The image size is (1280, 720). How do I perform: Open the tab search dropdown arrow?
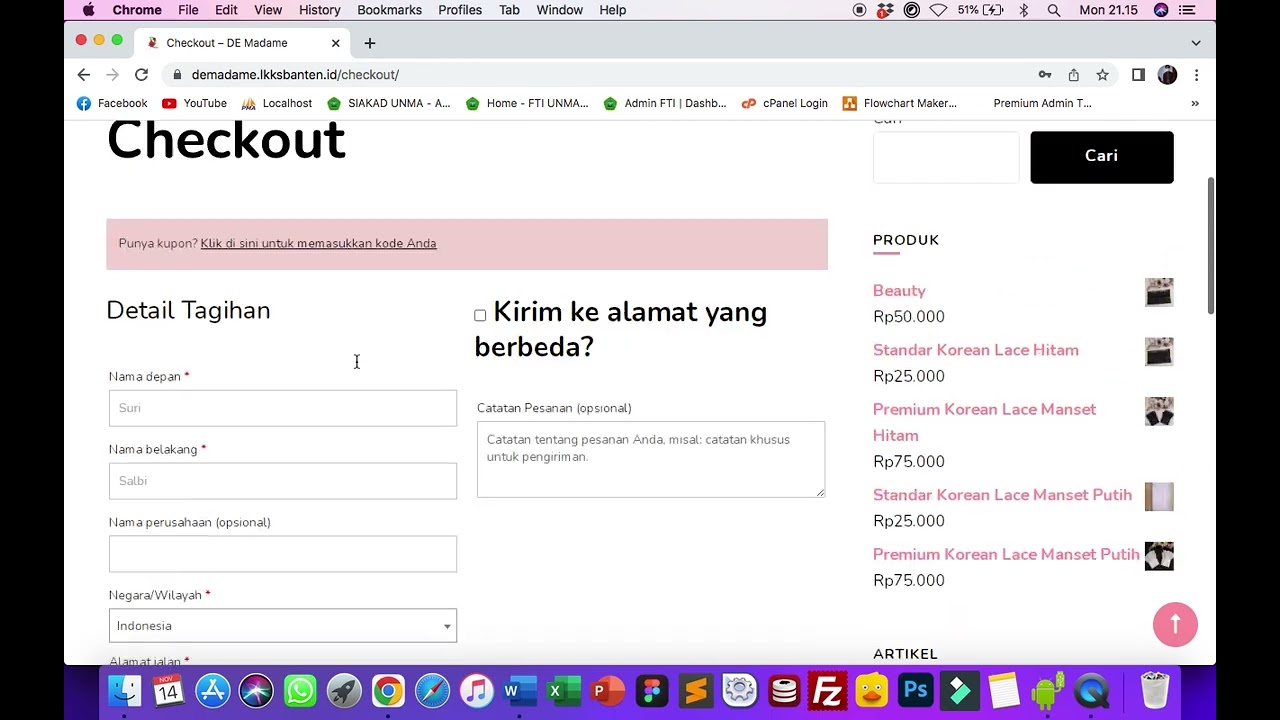click(x=1196, y=43)
